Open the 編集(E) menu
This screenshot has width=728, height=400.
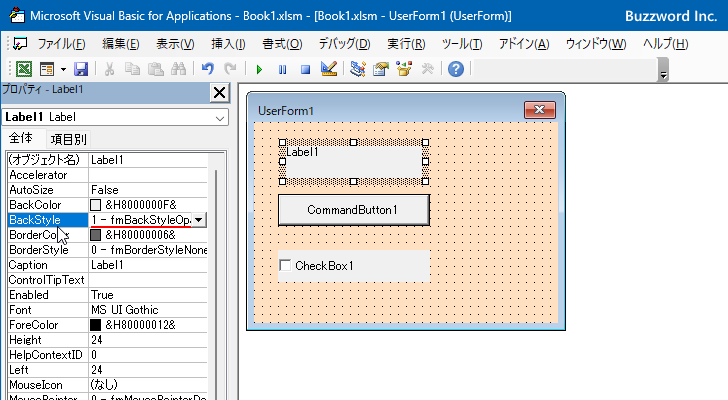tap(121, 44)
